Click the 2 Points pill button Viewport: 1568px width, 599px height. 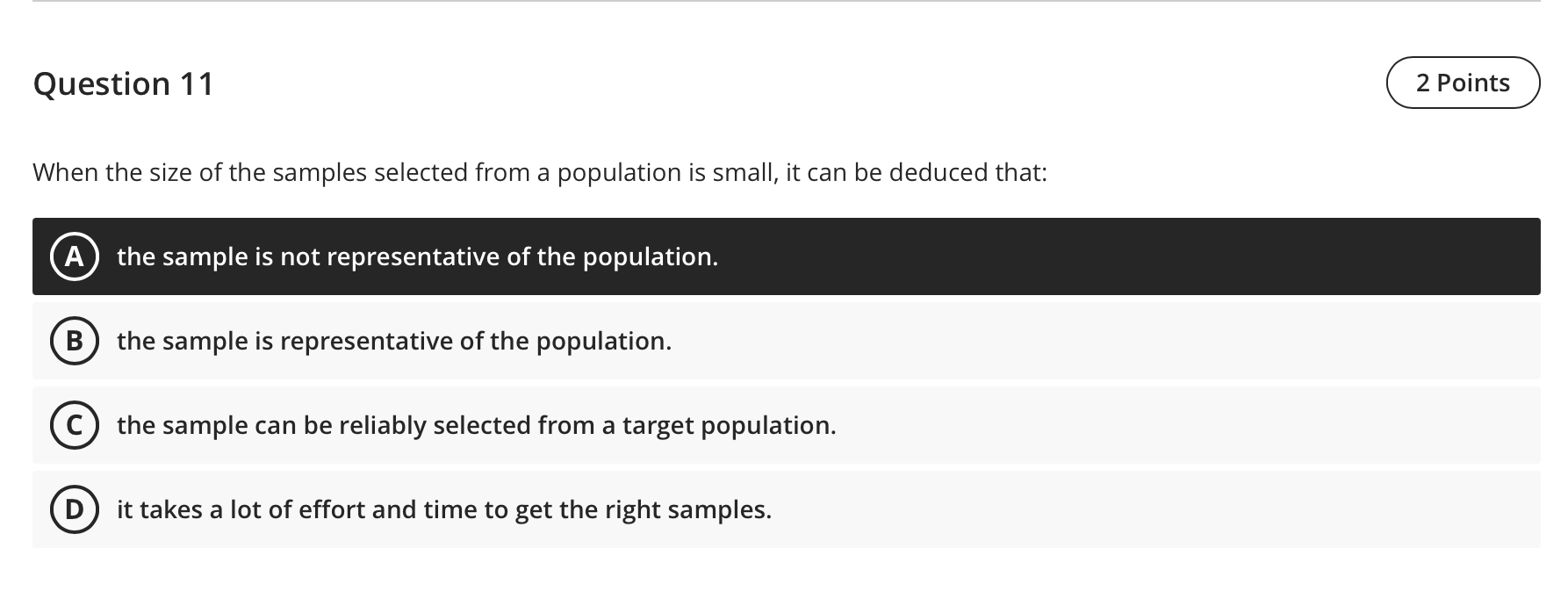point(1462,83)
